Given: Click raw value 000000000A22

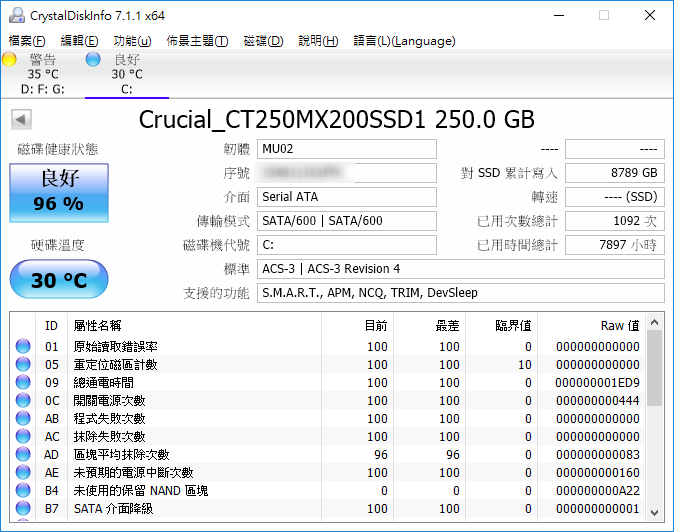Looking at the screenshot, I should pyautogui.click(x=597, y=491).
